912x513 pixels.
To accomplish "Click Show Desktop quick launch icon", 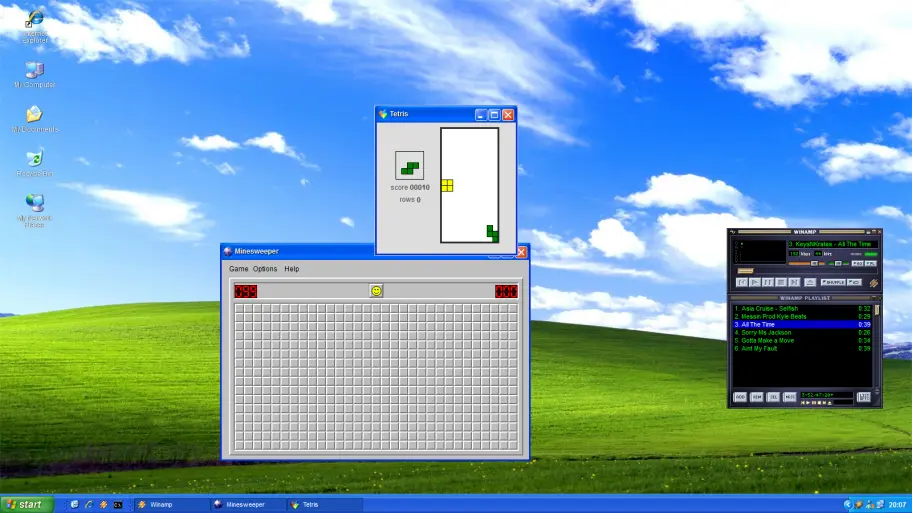I will pyautogui.click(x=74, y=505).
